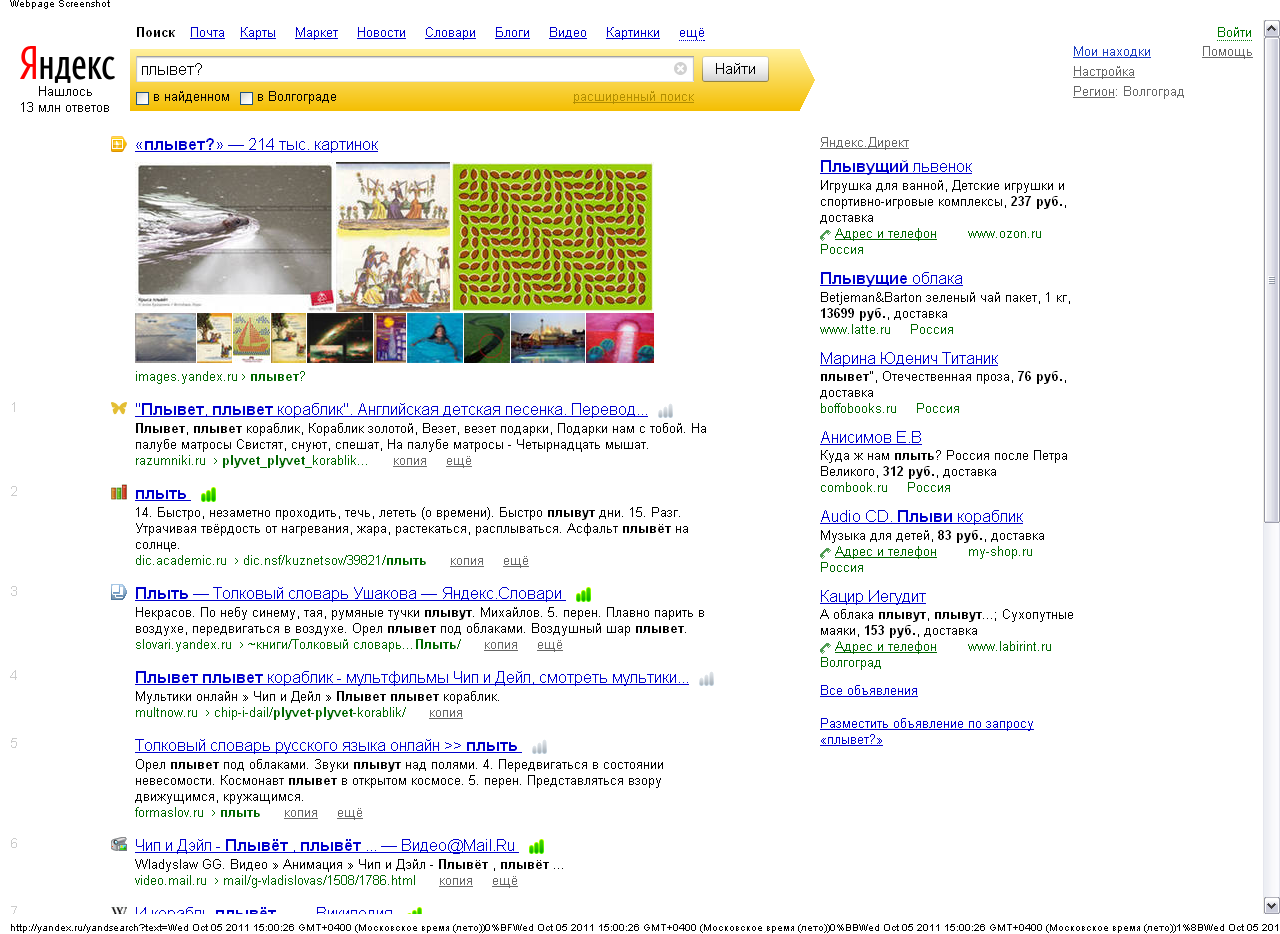Open the Блоги tab
1280x934 pixels.
[x=512, y=33]
